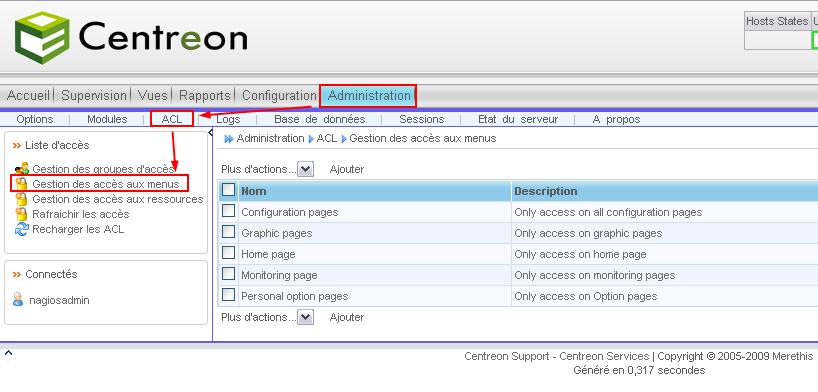This screenshot has height=392, width=818.
Task: Click the Rafraichir les accès icon
Action: point(21,214)
